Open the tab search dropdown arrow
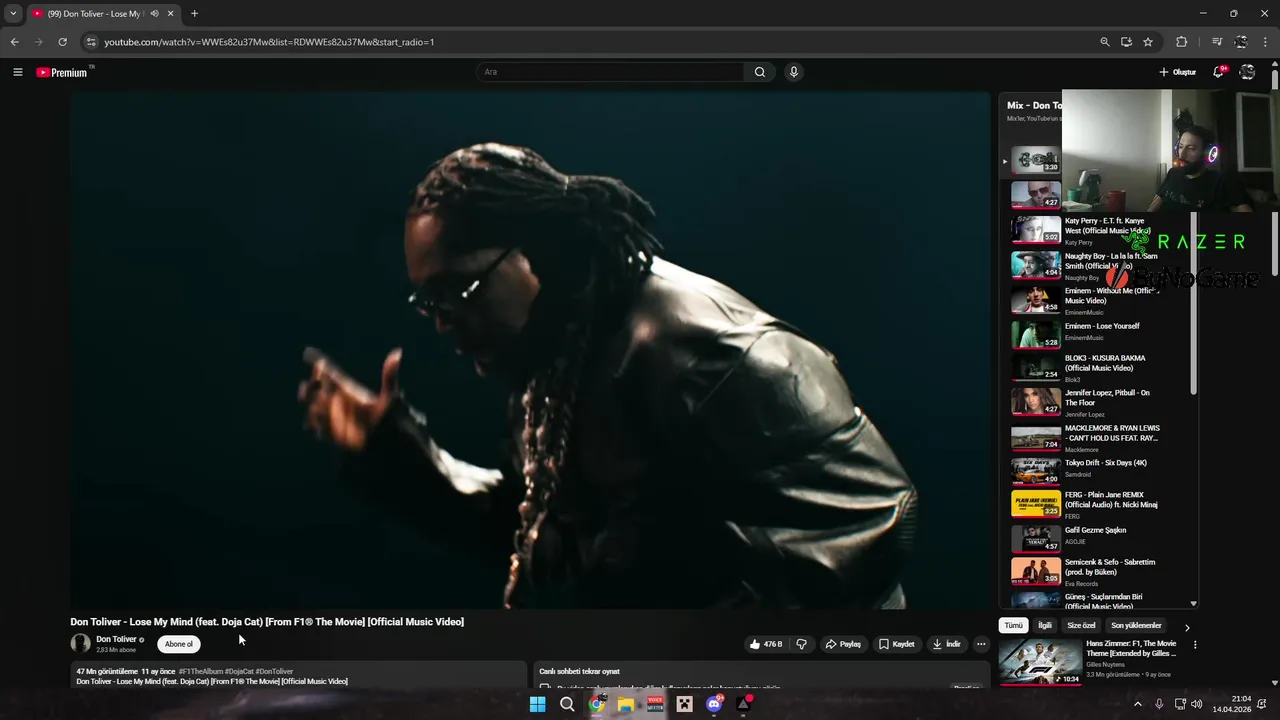Viewport: 1280px width, 720px height. pyautogui.click(x=13, y=14)
